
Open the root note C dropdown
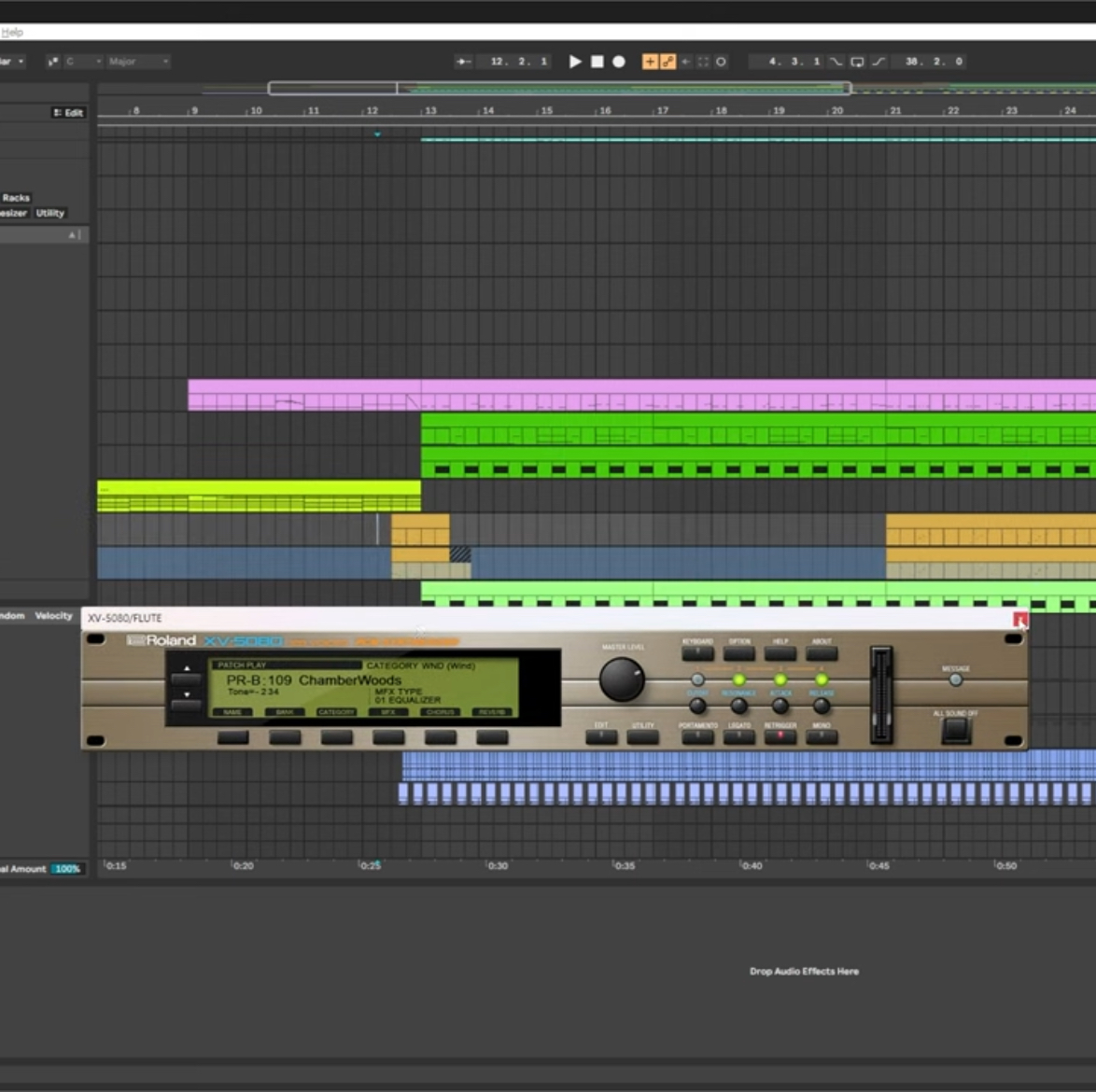(83, 62)
